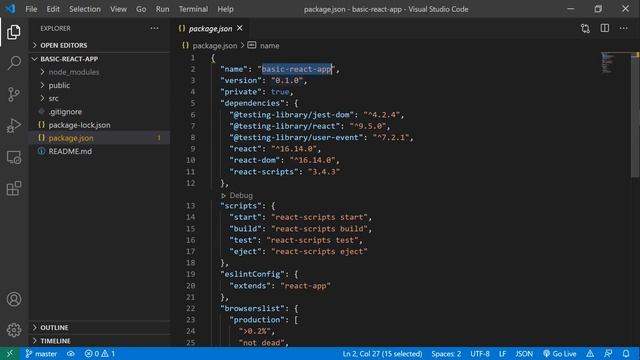Change file encoding UTF-8
Screen dimensions: 640x360
(480, 353)
